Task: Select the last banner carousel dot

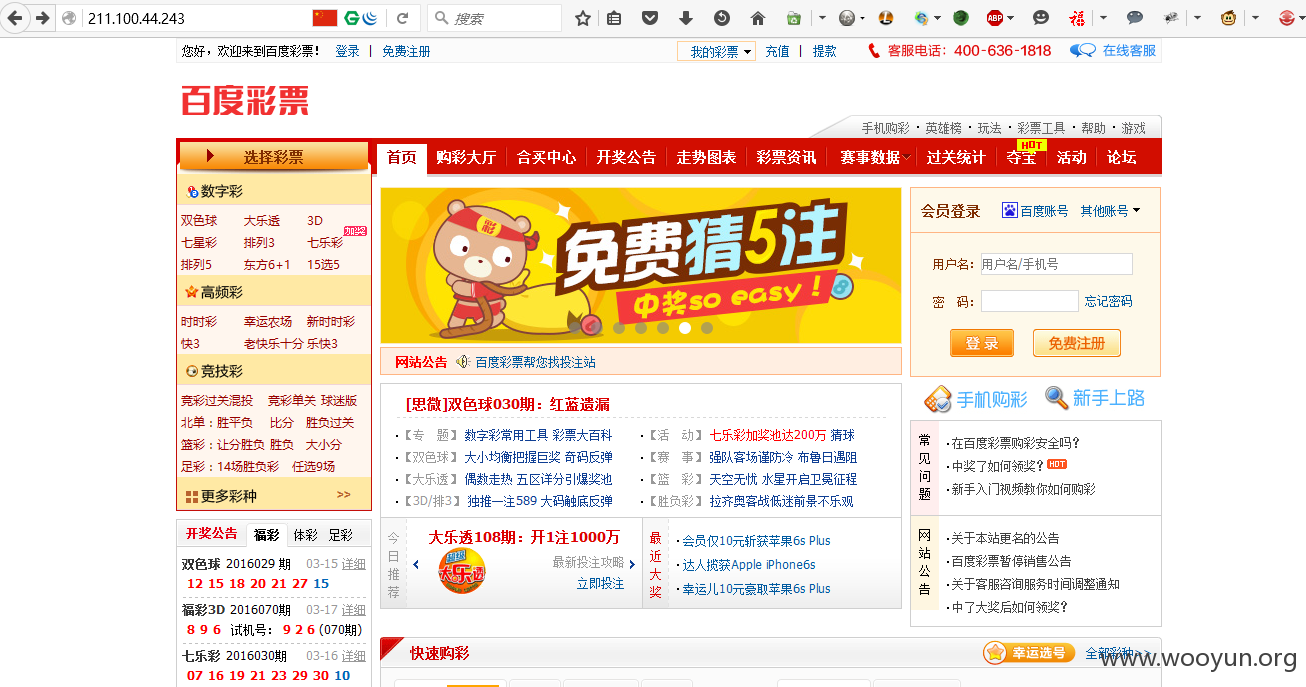Action: pyautogui.click(x=707, y=327)
